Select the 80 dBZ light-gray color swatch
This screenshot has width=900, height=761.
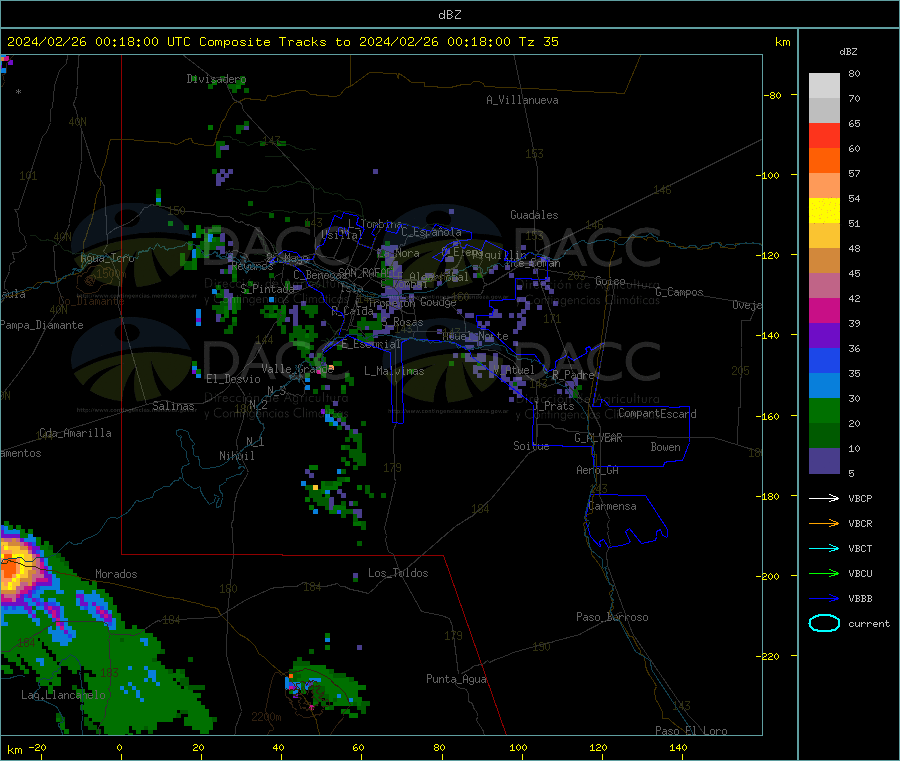[824, 86]
